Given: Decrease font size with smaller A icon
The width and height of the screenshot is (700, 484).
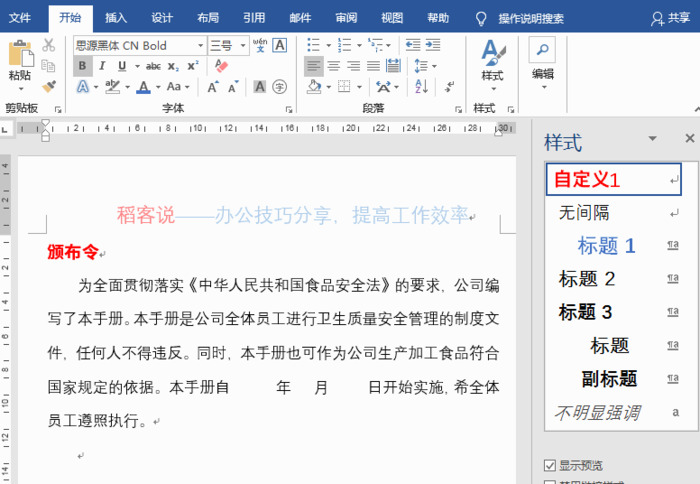Looking at the screenshot, I should tap(233, 87).
